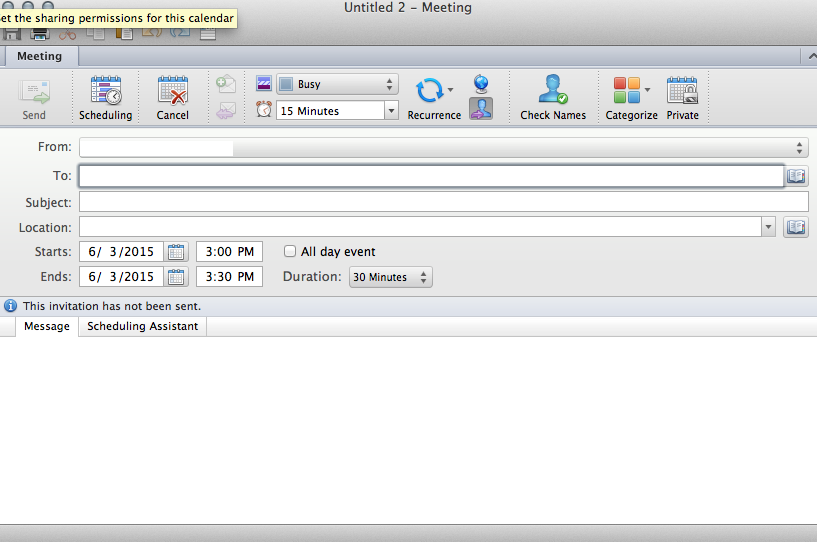Viewport: 817px width, 542px height.
Task: Click the Ends time field 3:30 PM
Action: (229, 277)
